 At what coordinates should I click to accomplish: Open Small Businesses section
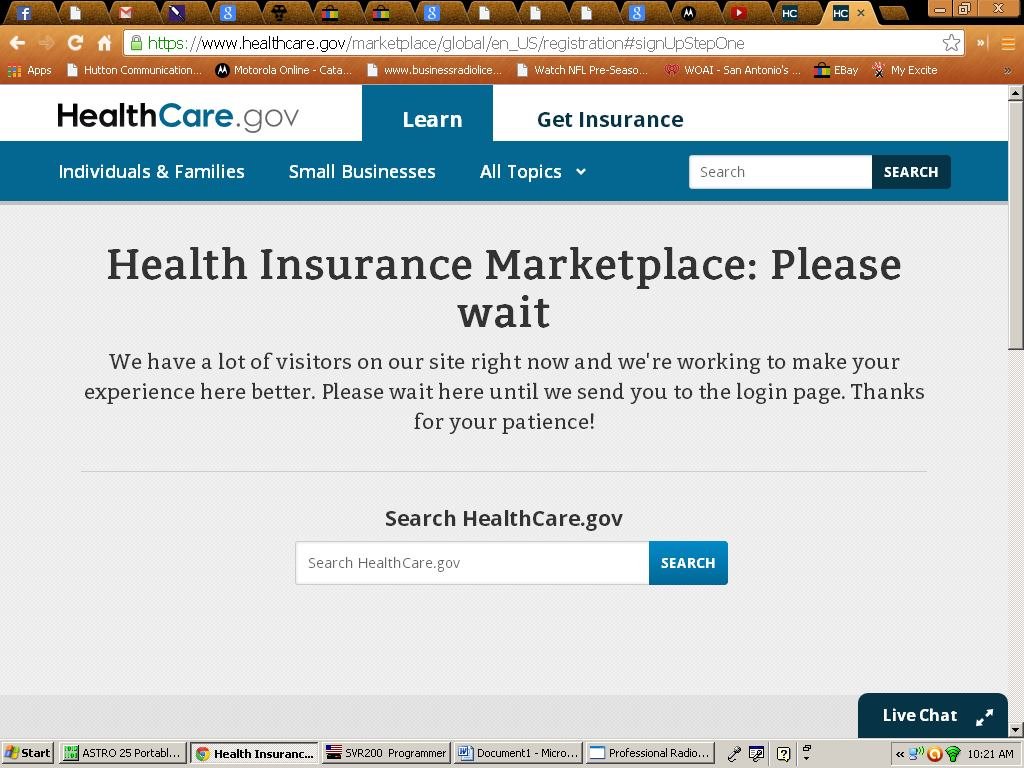(362, 171)
